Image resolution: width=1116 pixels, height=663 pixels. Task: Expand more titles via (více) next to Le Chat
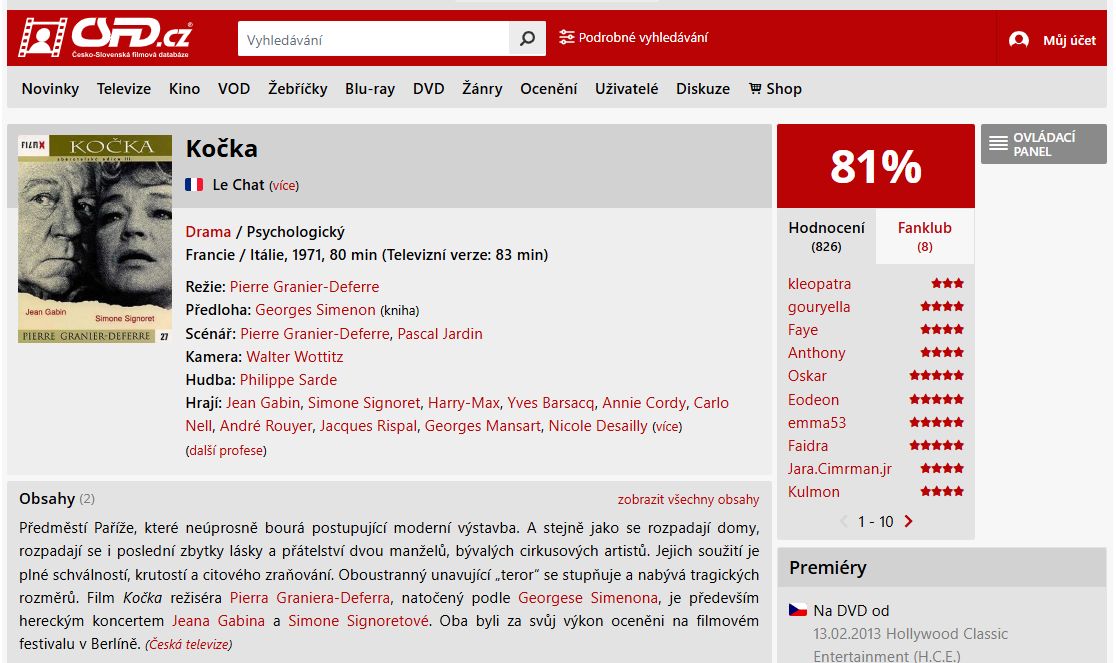pos(284,186)
